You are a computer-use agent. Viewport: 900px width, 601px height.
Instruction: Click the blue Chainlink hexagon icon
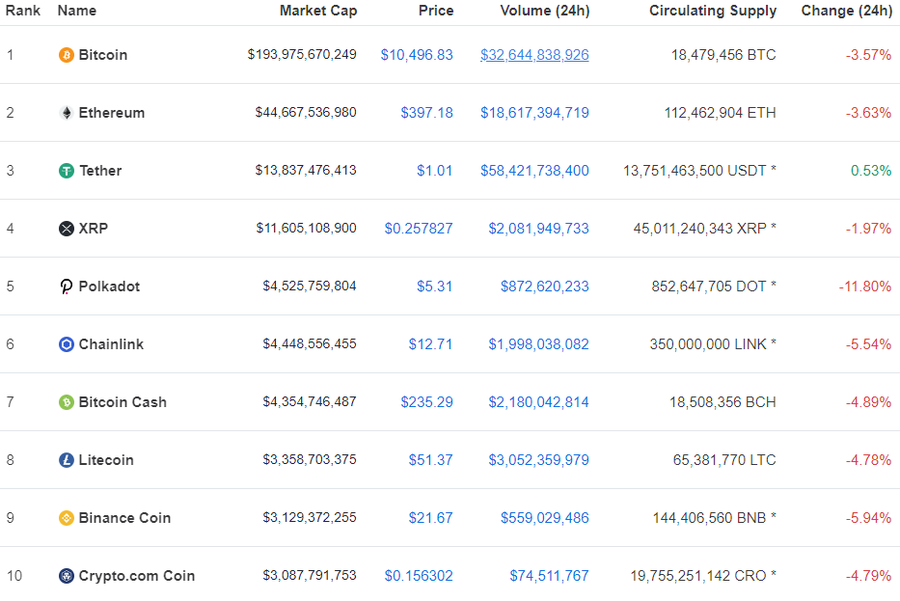[x=67, y=344]
